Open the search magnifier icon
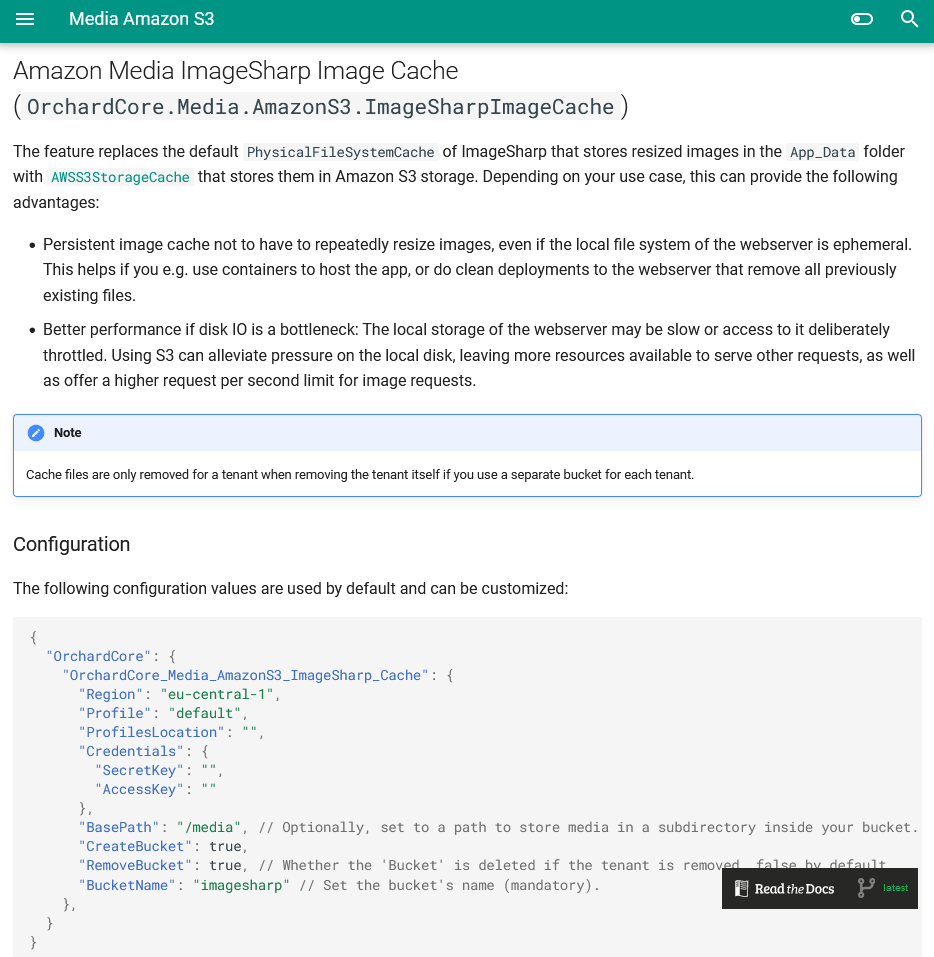 (x=909, y=19)
